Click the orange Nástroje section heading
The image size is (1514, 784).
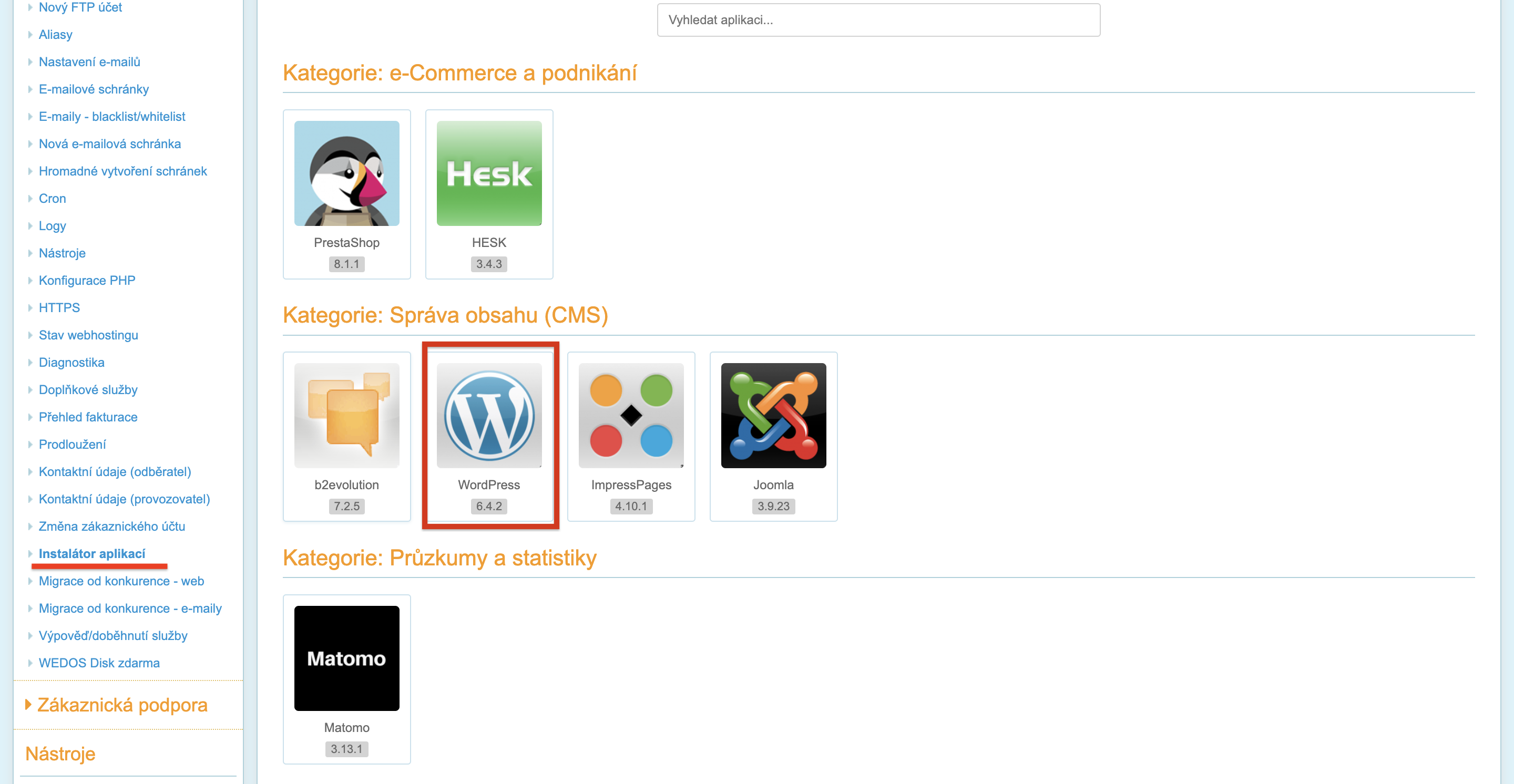point(60,754)
